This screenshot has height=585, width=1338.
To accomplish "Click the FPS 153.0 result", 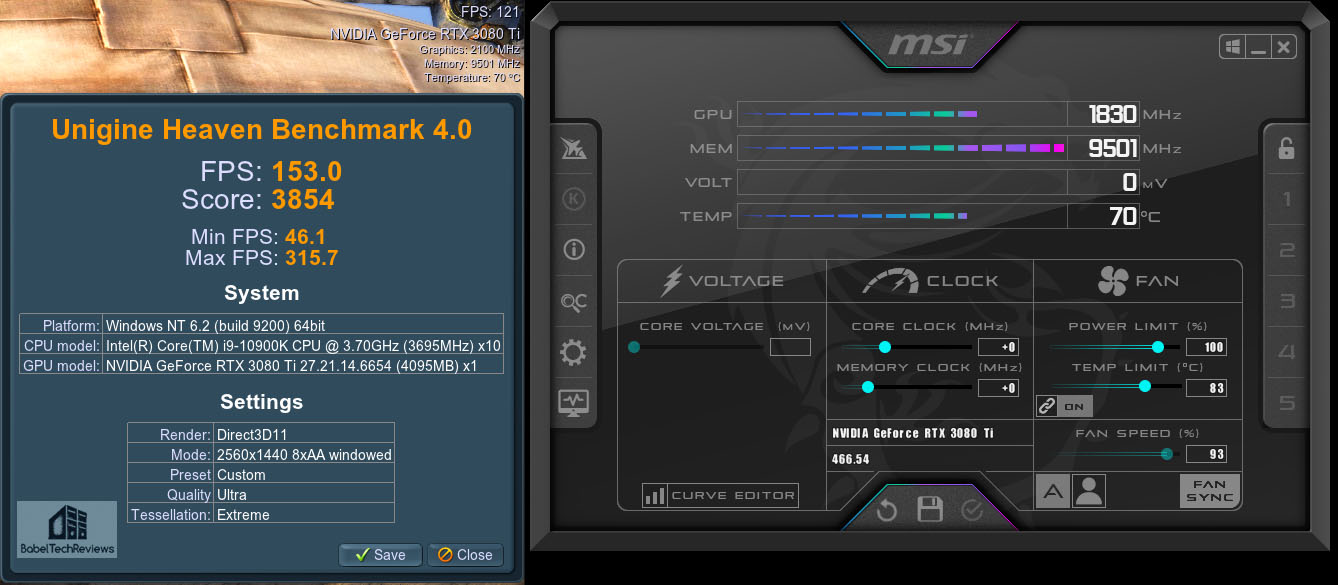I will 273,171.
